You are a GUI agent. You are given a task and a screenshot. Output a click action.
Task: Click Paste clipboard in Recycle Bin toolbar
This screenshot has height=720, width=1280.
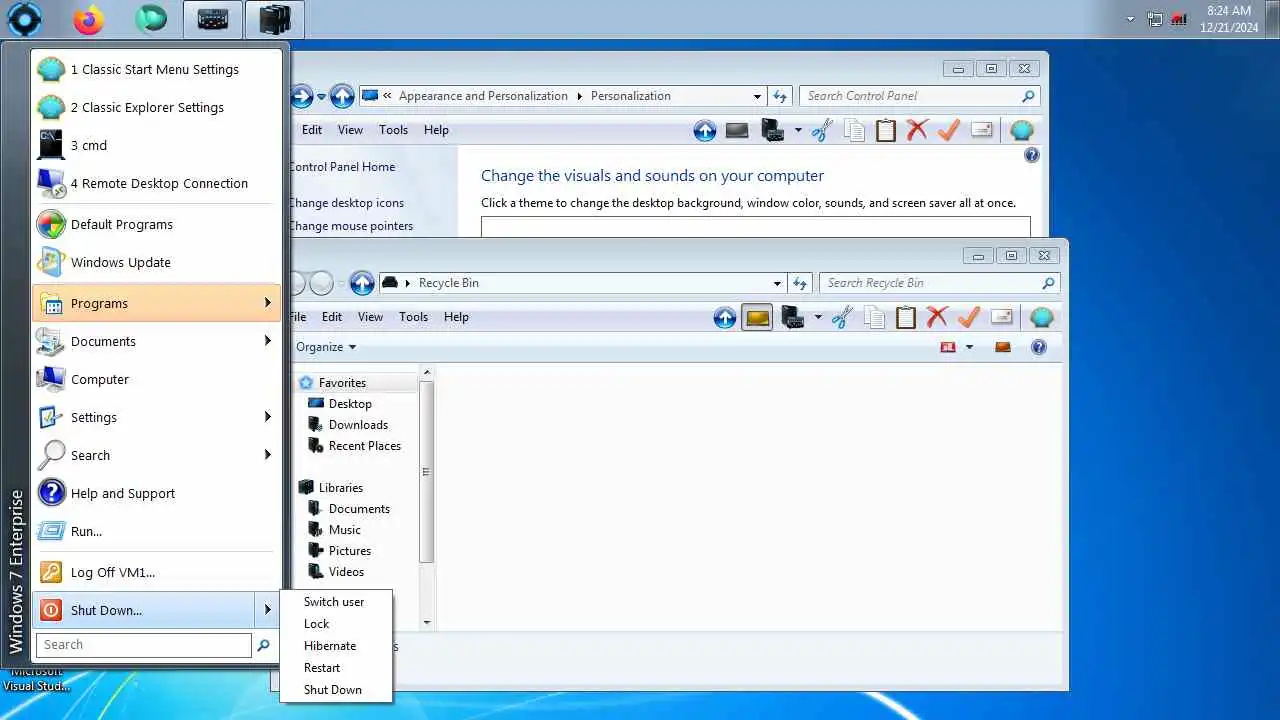[x=906, y=318]
